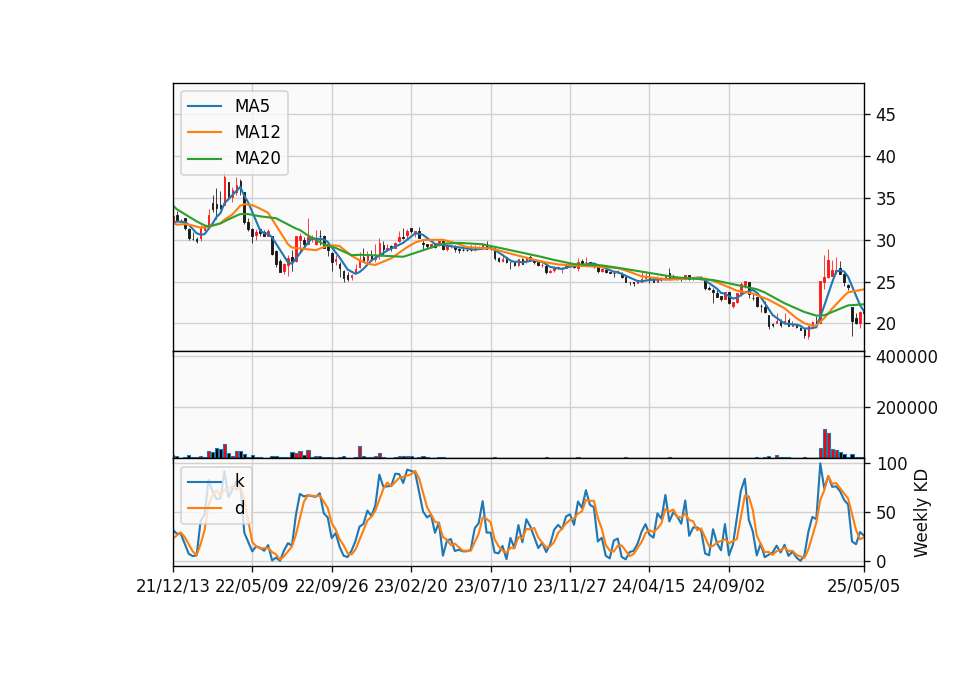Click the 45 price axis label

pos(885,115)
